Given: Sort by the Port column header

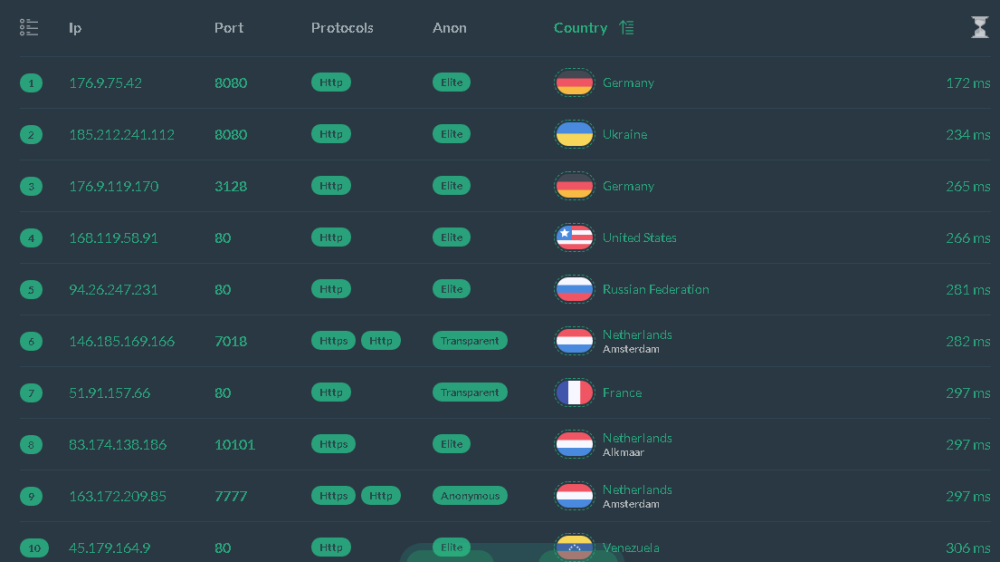Looking at the screenshot, I should coord(228,28).
